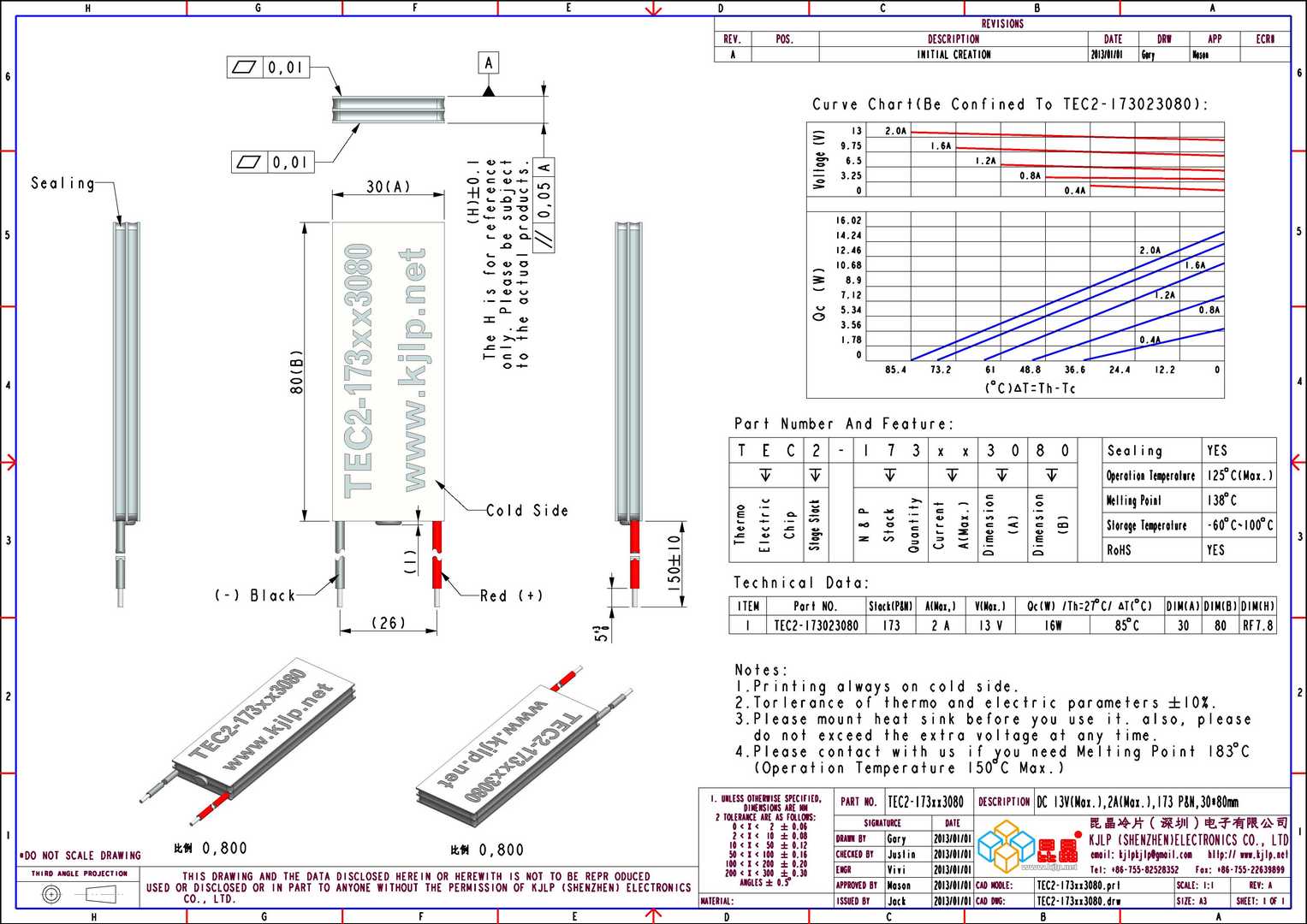This screenshot has width=1307, height=924.
Task: Select the TEC2-173xx3080.prt CAD model name
Action: [1078, 886]
